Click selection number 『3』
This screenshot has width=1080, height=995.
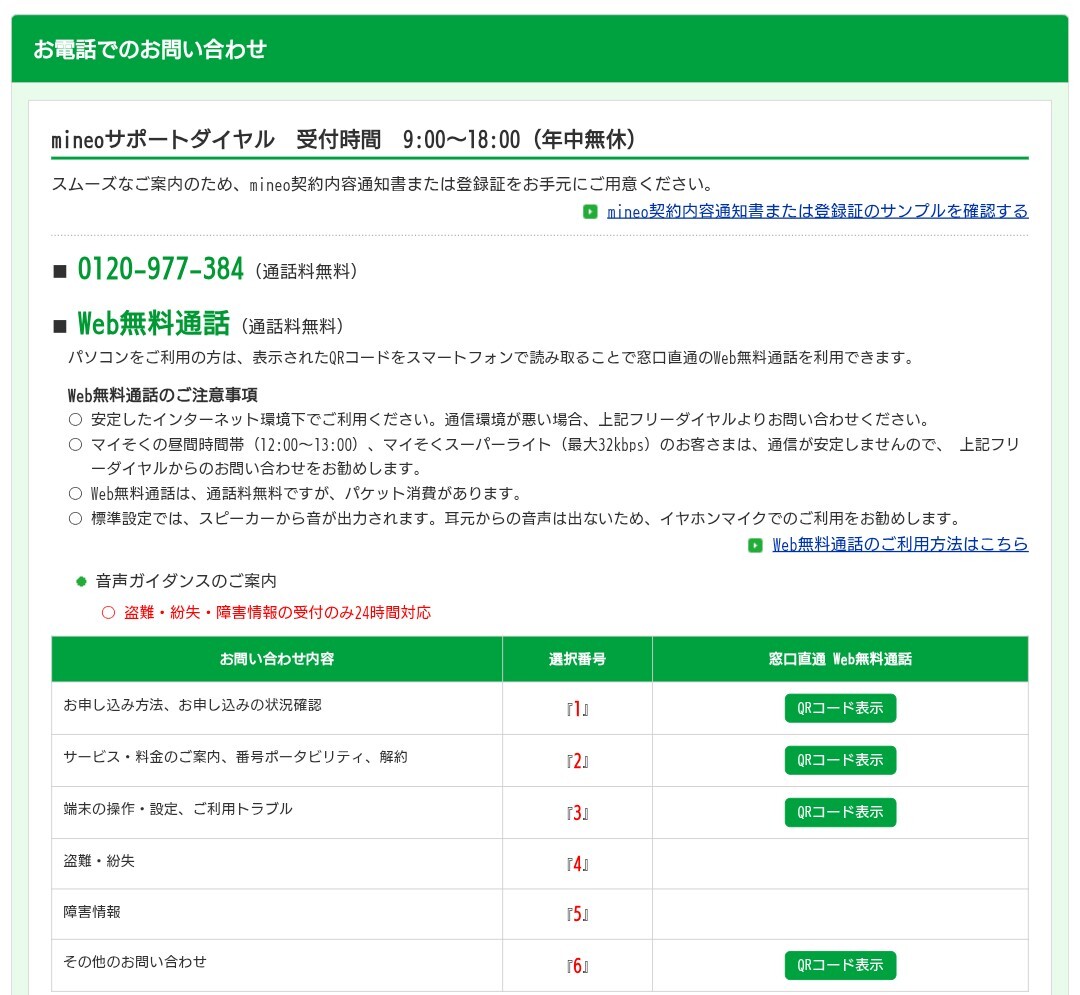click(x=577, y=813)
